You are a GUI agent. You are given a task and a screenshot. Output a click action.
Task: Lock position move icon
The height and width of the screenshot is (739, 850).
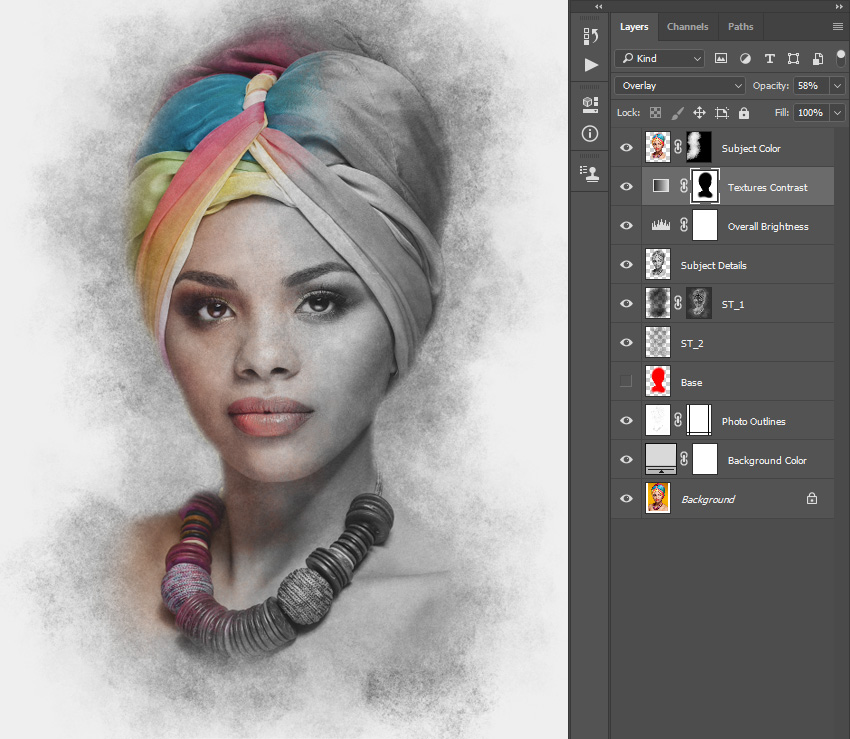699,113
